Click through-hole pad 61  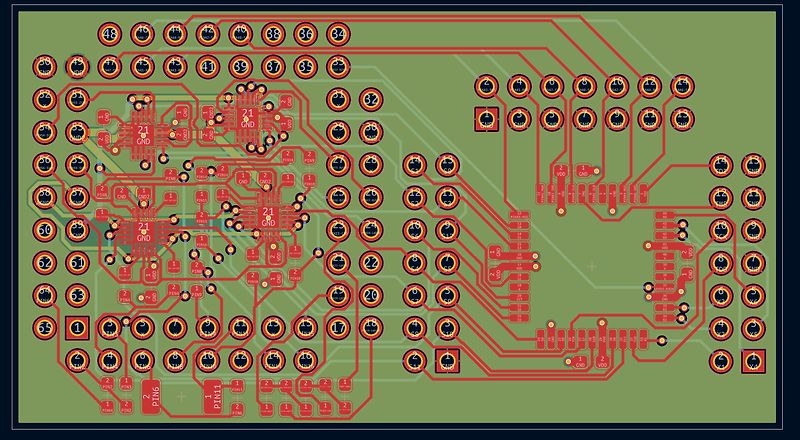77,263
